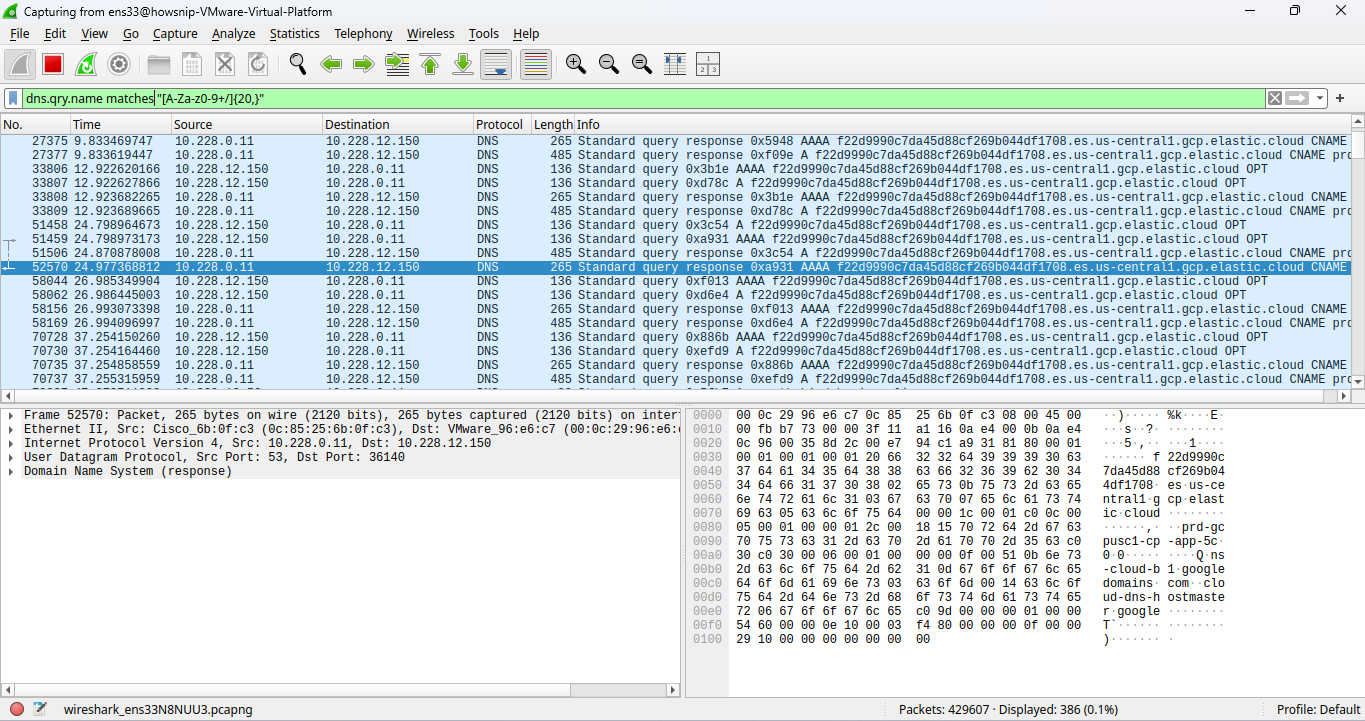The height and width of the screenshot is (721, 1365).
Task: Click the open capture file folder icon
Action: (x=159, y=64)
